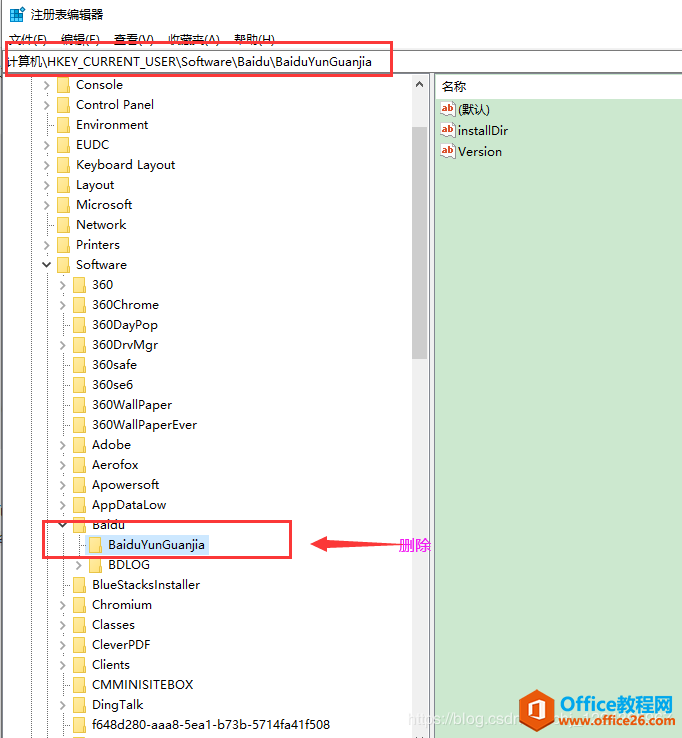Click the Apowersoft folder icon

pos(80,485)
